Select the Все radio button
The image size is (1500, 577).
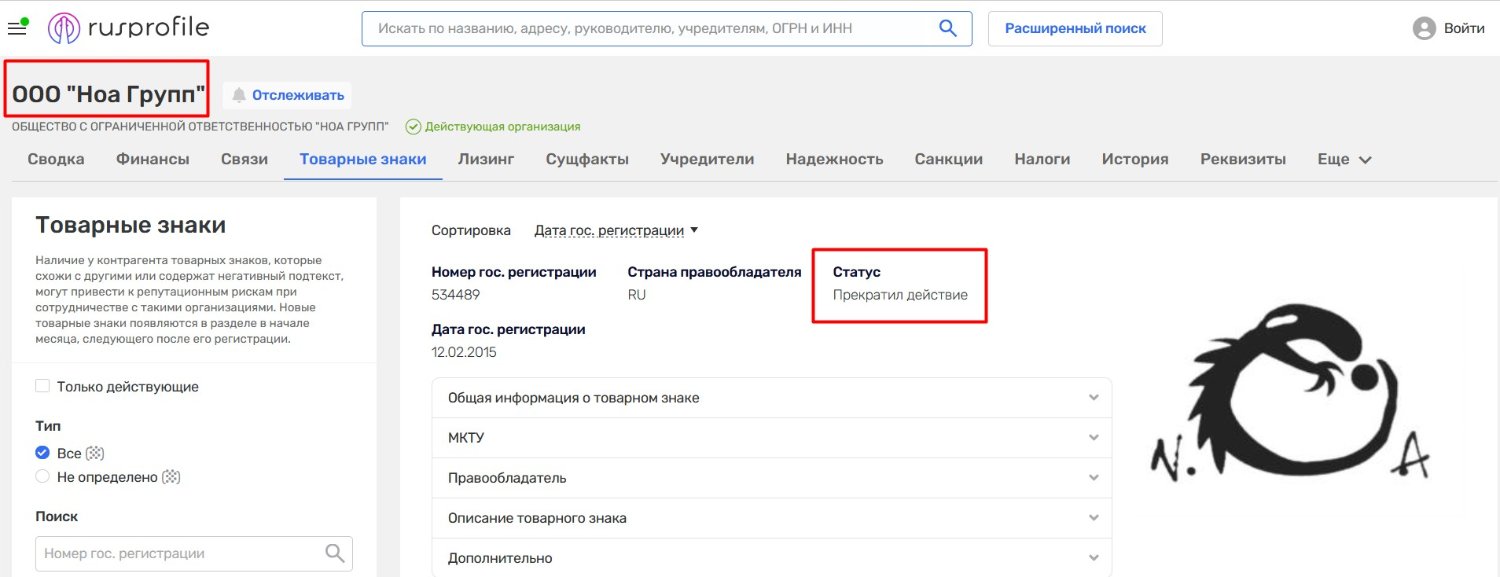tap(42, 453)
